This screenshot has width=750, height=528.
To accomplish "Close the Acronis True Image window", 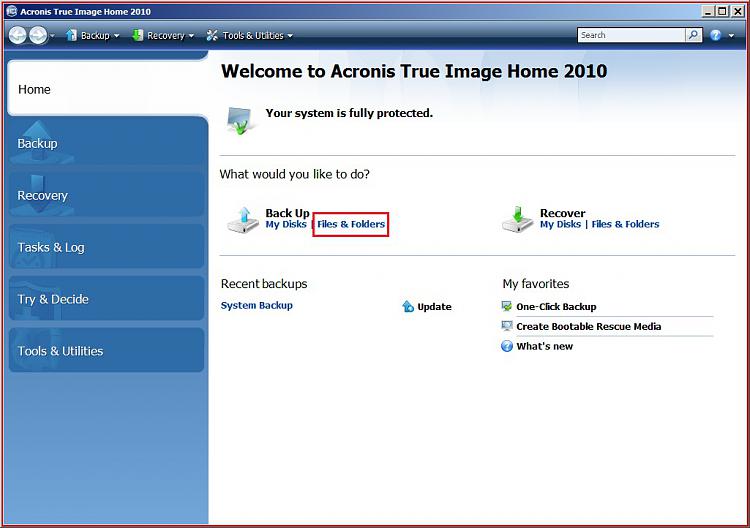I will click(x=738, y=11).
